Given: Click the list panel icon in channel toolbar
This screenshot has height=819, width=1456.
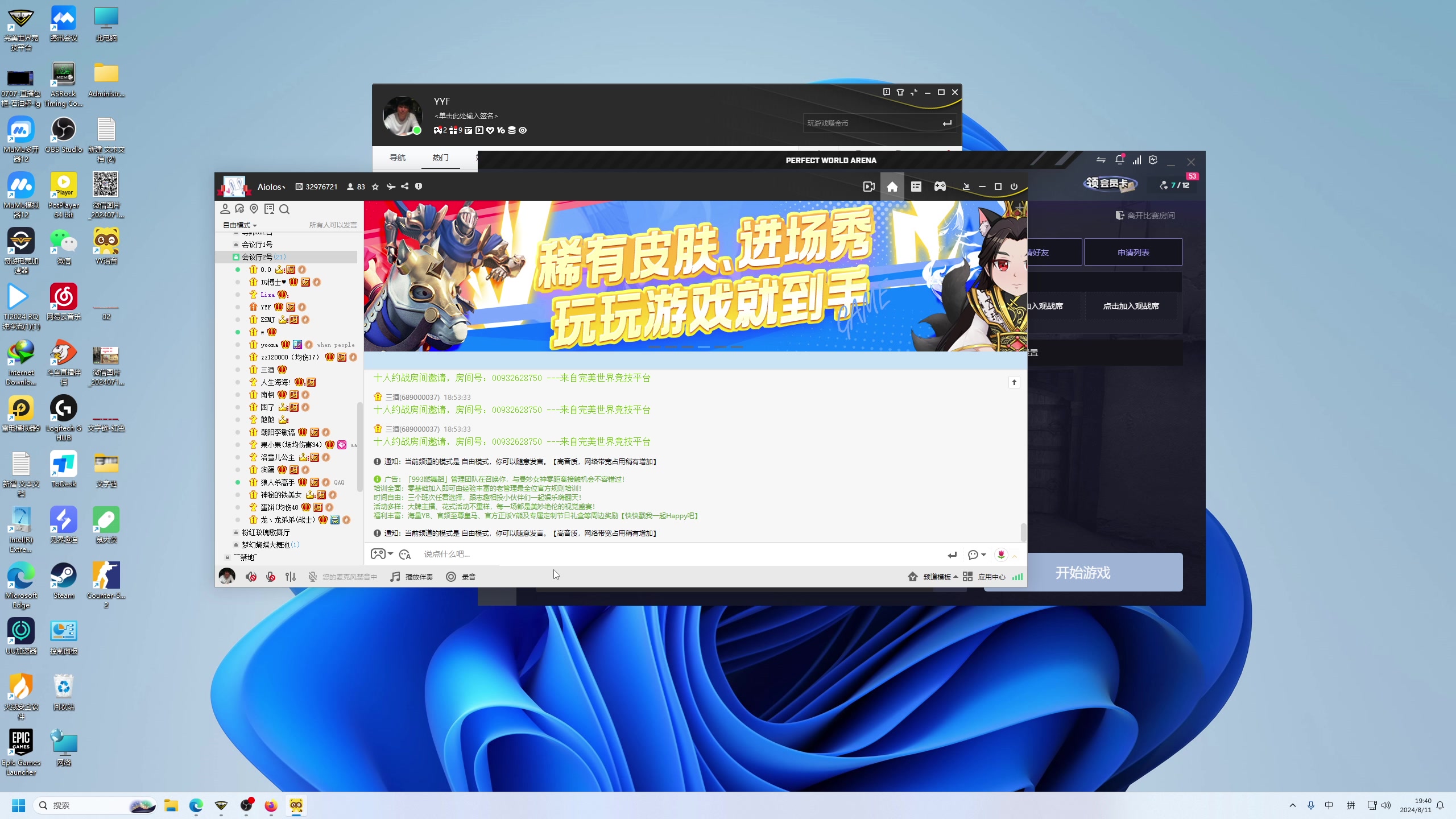Looking at the screenshot, I should point(916,187).
